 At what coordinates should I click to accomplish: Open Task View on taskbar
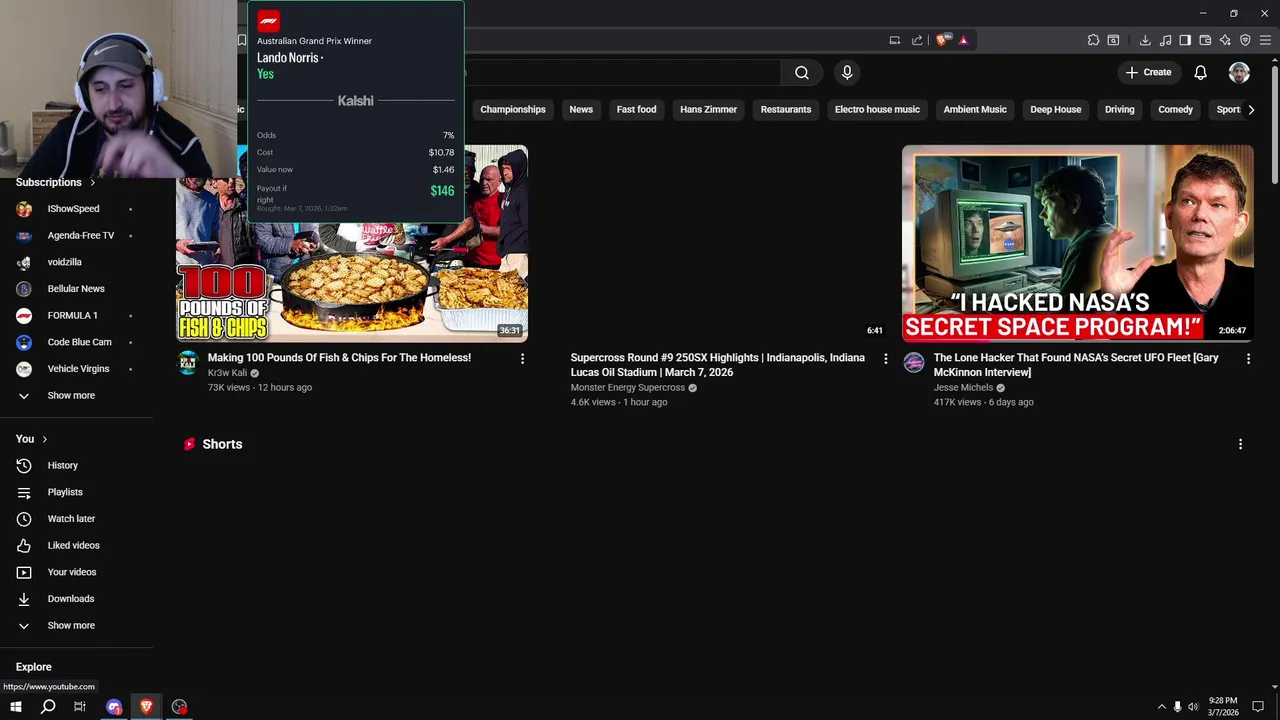coord(80,707)
